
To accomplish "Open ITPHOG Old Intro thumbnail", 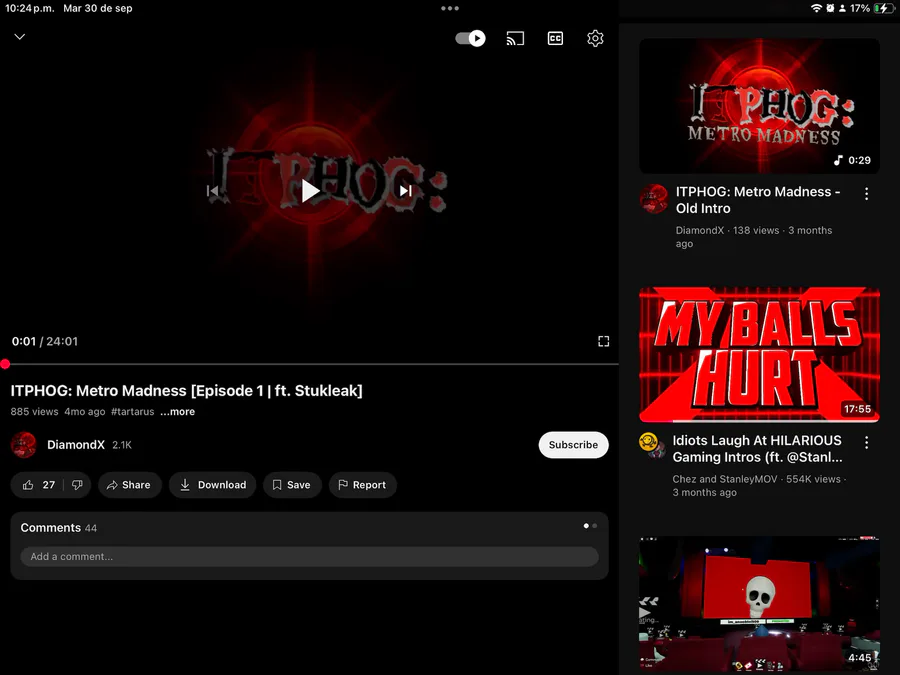I will [759, 106].
